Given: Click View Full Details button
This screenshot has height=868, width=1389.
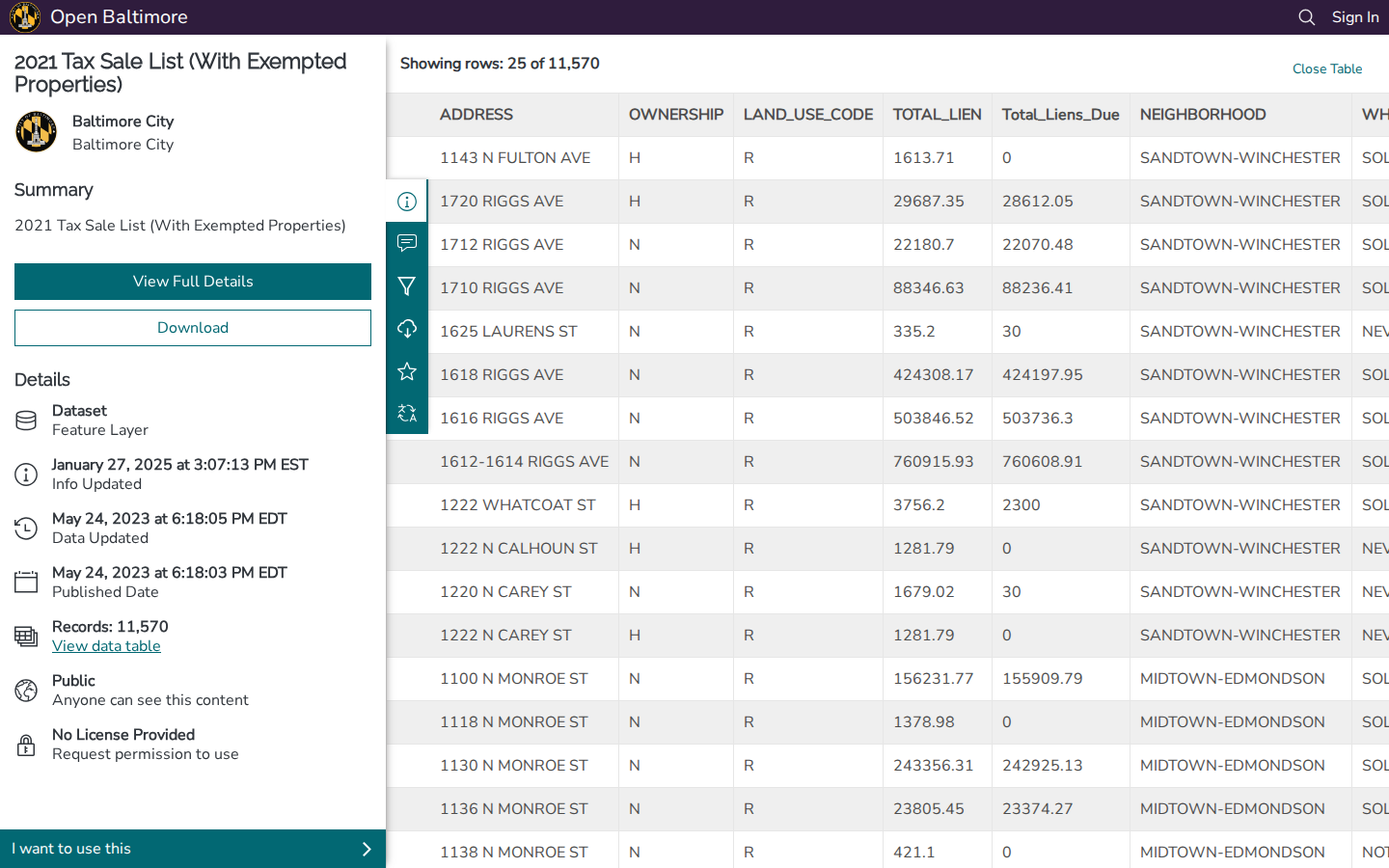Looking at the screenshot, I should [193, 282].
